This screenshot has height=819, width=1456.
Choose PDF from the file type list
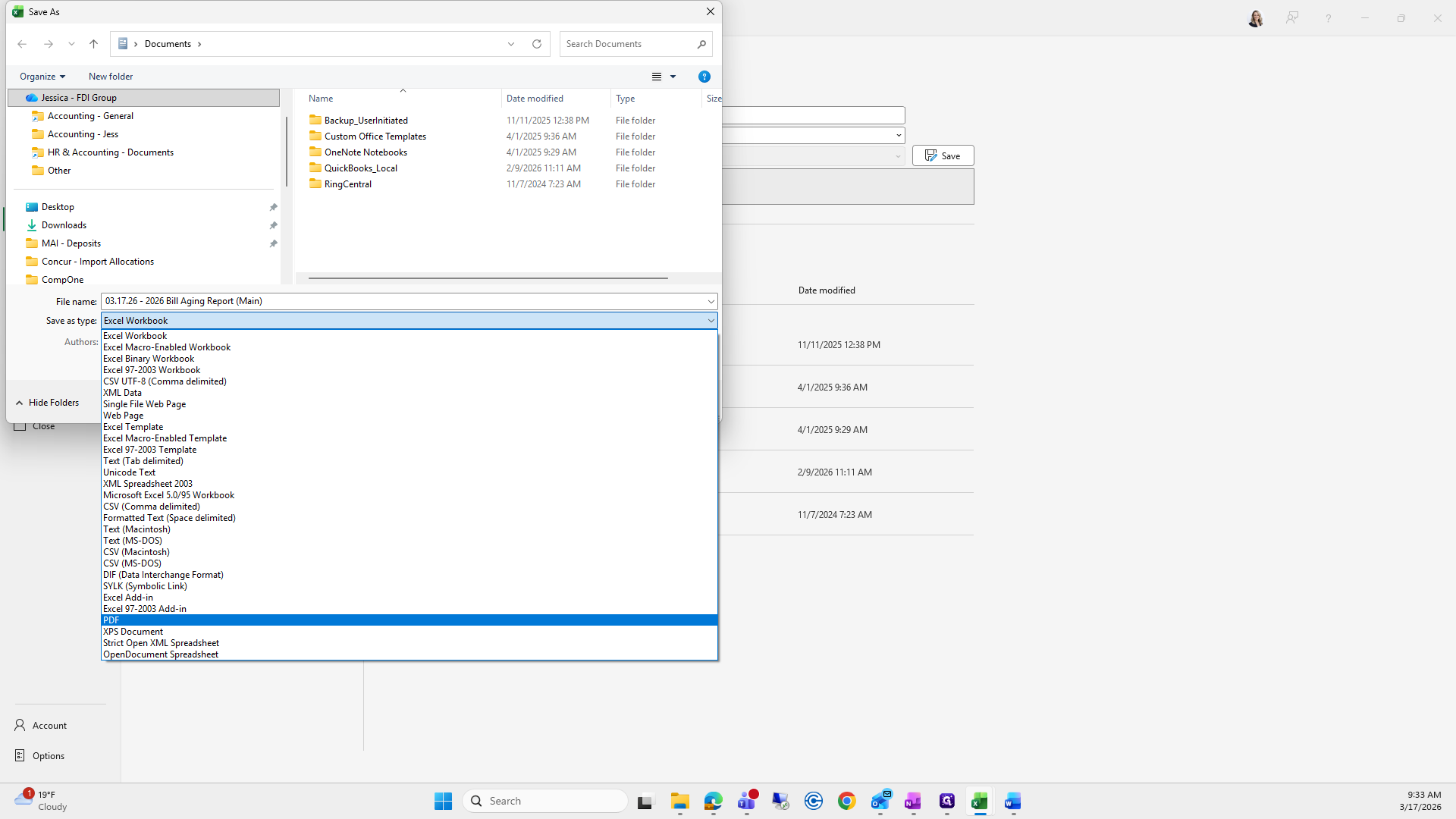[111, 620]
